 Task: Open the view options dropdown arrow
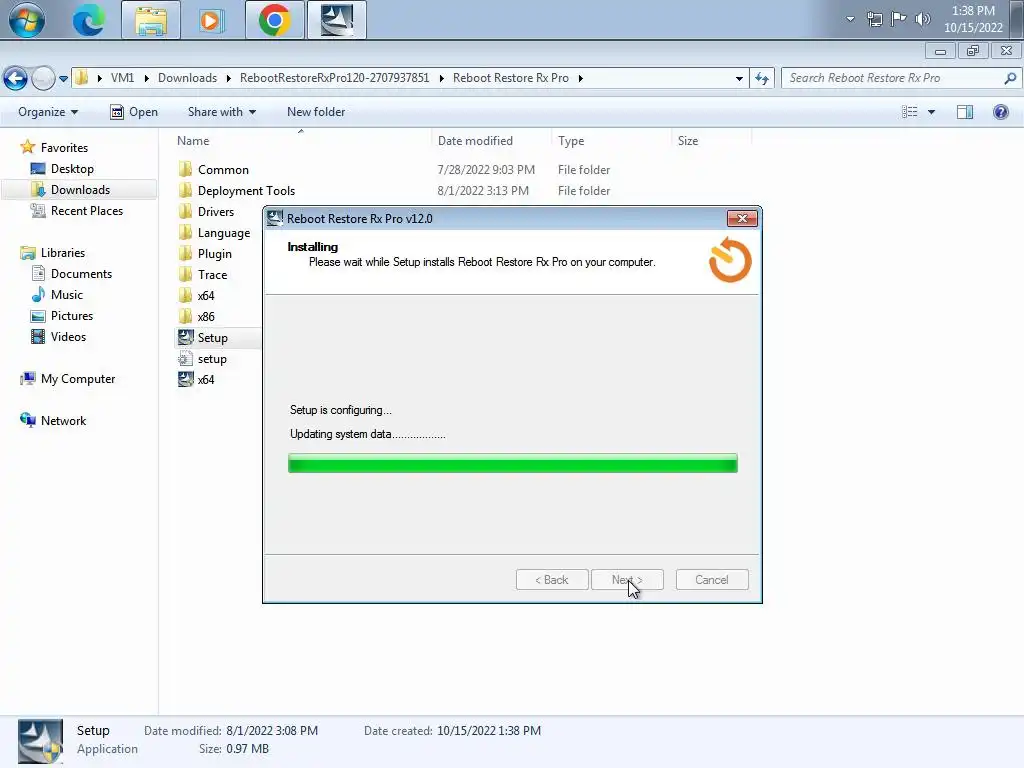931,112
